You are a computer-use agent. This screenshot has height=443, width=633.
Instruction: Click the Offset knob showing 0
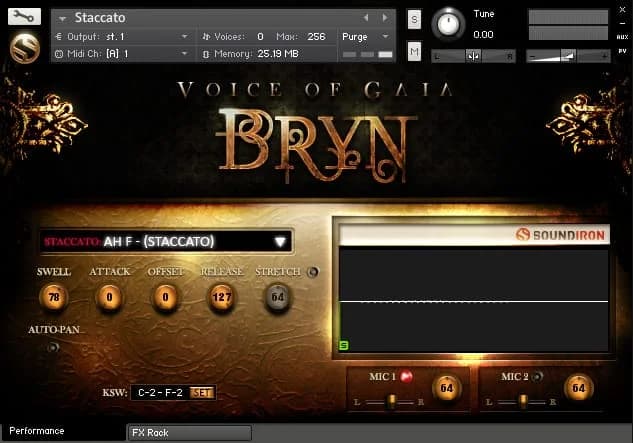click(165, 297)
